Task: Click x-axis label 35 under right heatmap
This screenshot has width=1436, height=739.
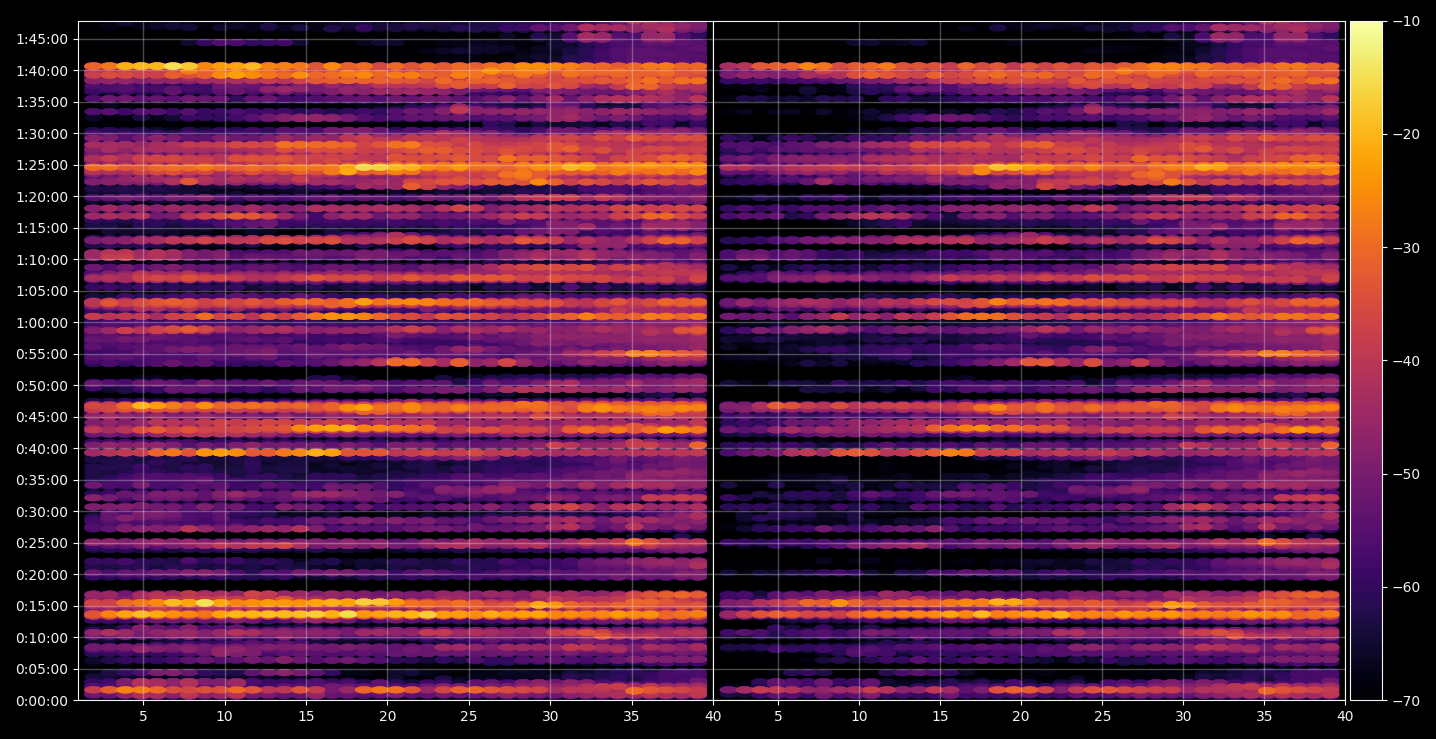Action: 1264,717
